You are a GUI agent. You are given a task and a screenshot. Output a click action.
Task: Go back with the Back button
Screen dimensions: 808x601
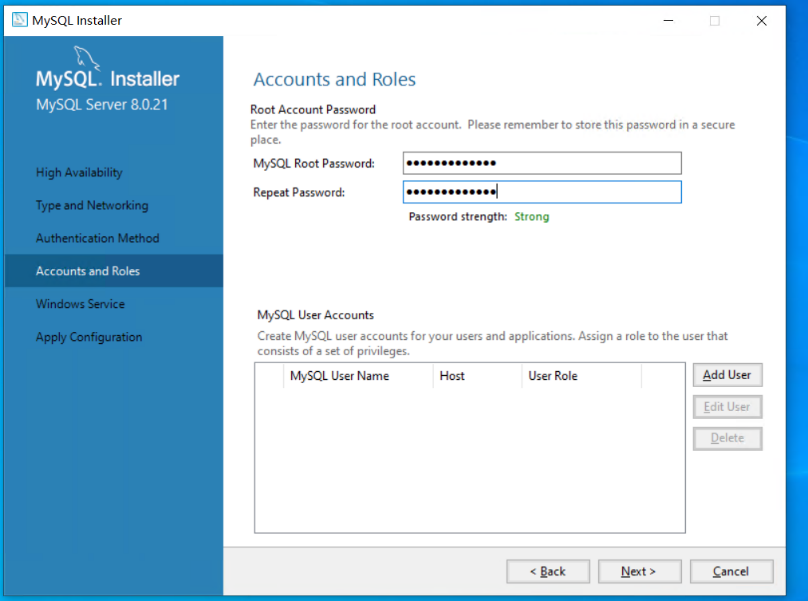(548, 571)
